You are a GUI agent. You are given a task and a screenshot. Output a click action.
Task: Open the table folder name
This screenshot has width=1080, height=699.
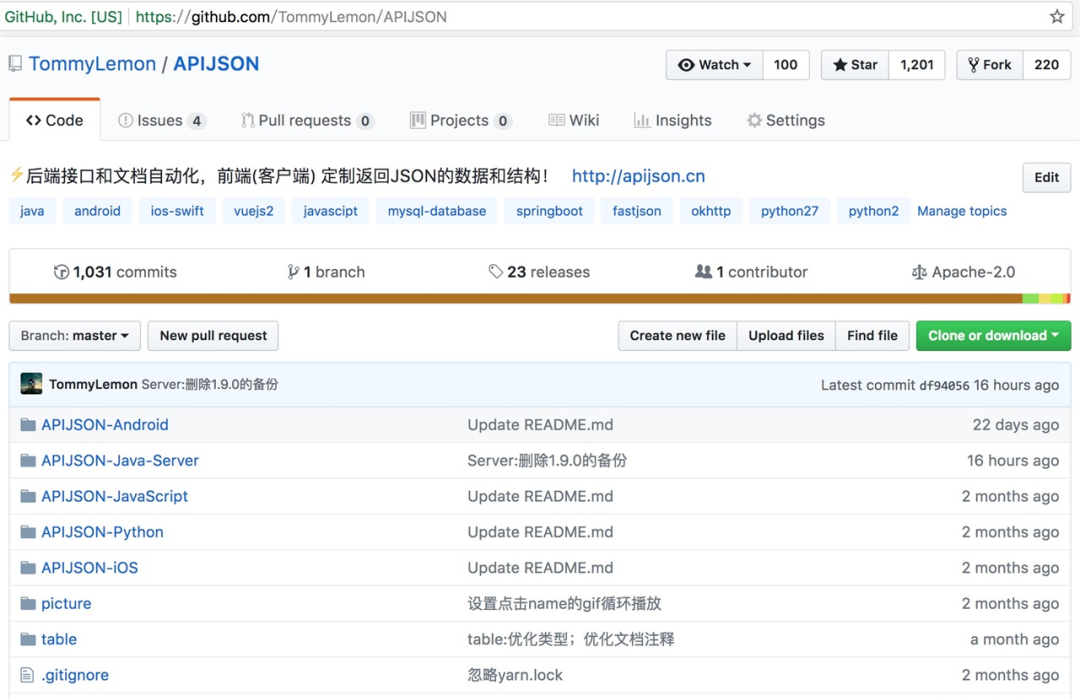[x=59, y=639]
